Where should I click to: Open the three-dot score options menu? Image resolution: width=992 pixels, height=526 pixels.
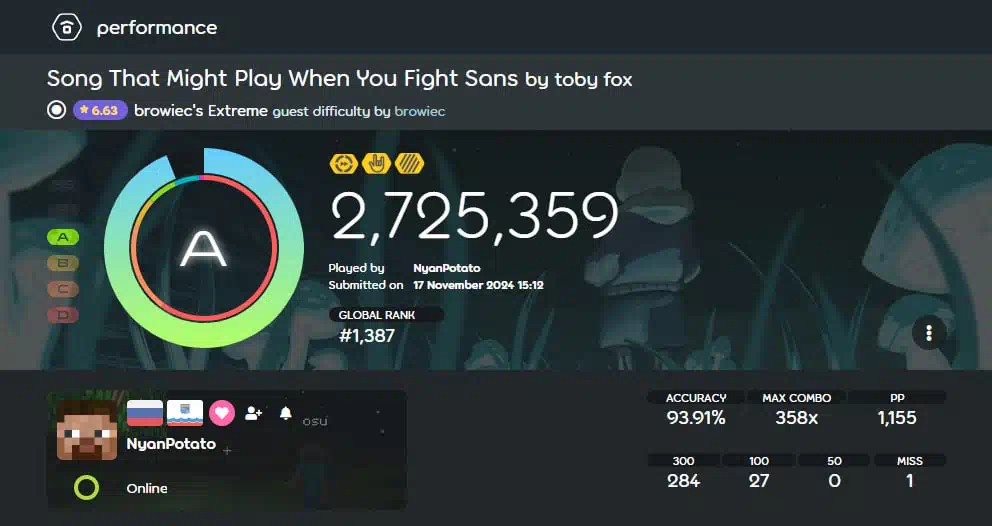point(929,333)
